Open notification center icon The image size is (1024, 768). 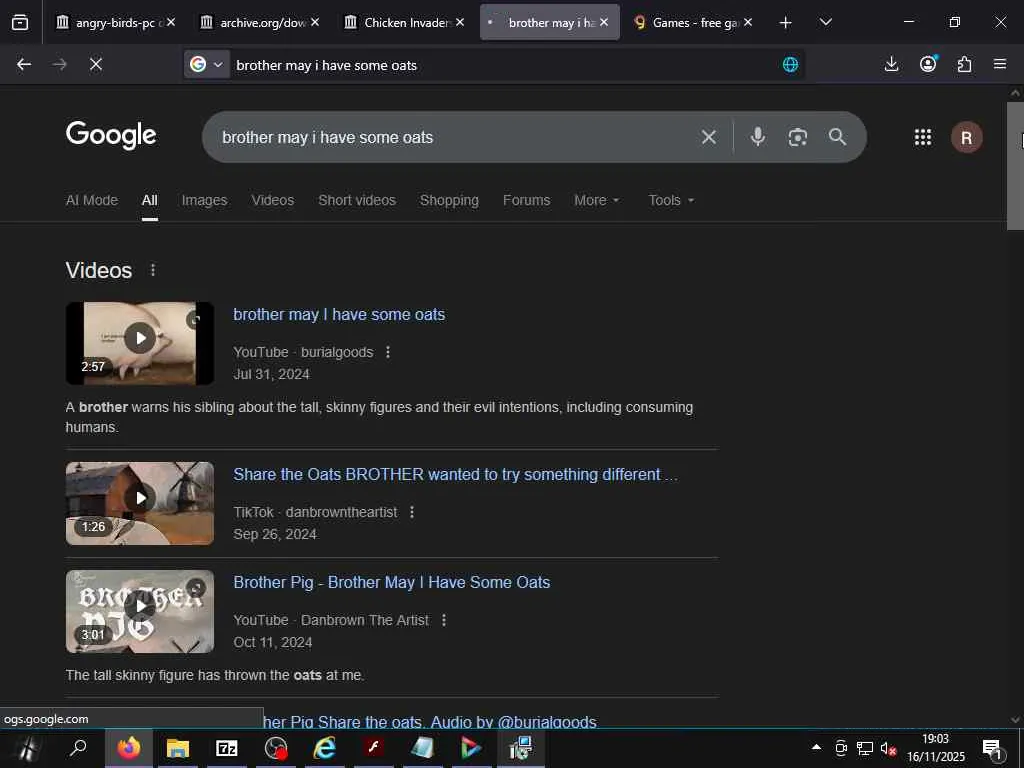(993, 748)
